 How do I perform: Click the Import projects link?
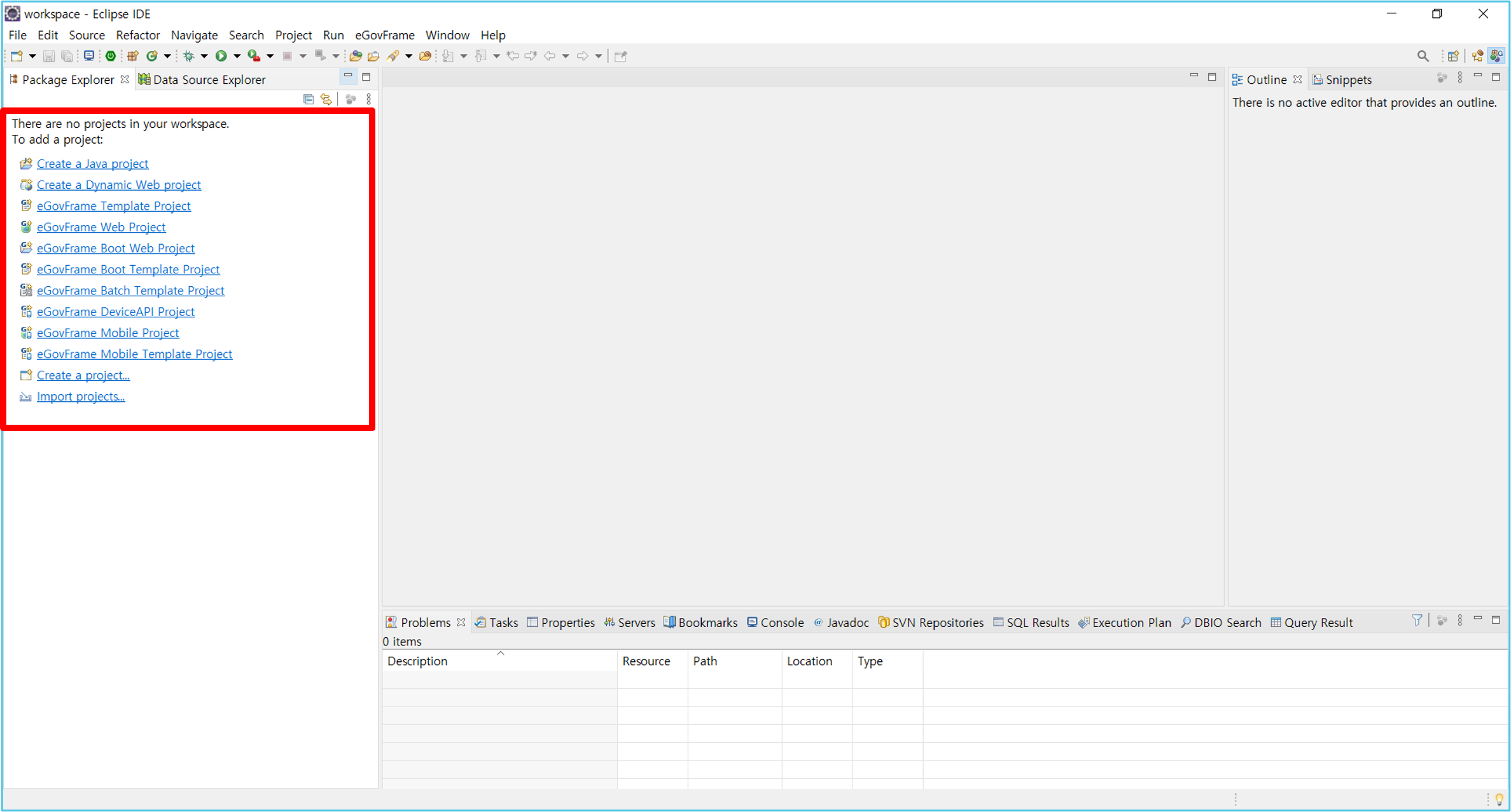80,396
